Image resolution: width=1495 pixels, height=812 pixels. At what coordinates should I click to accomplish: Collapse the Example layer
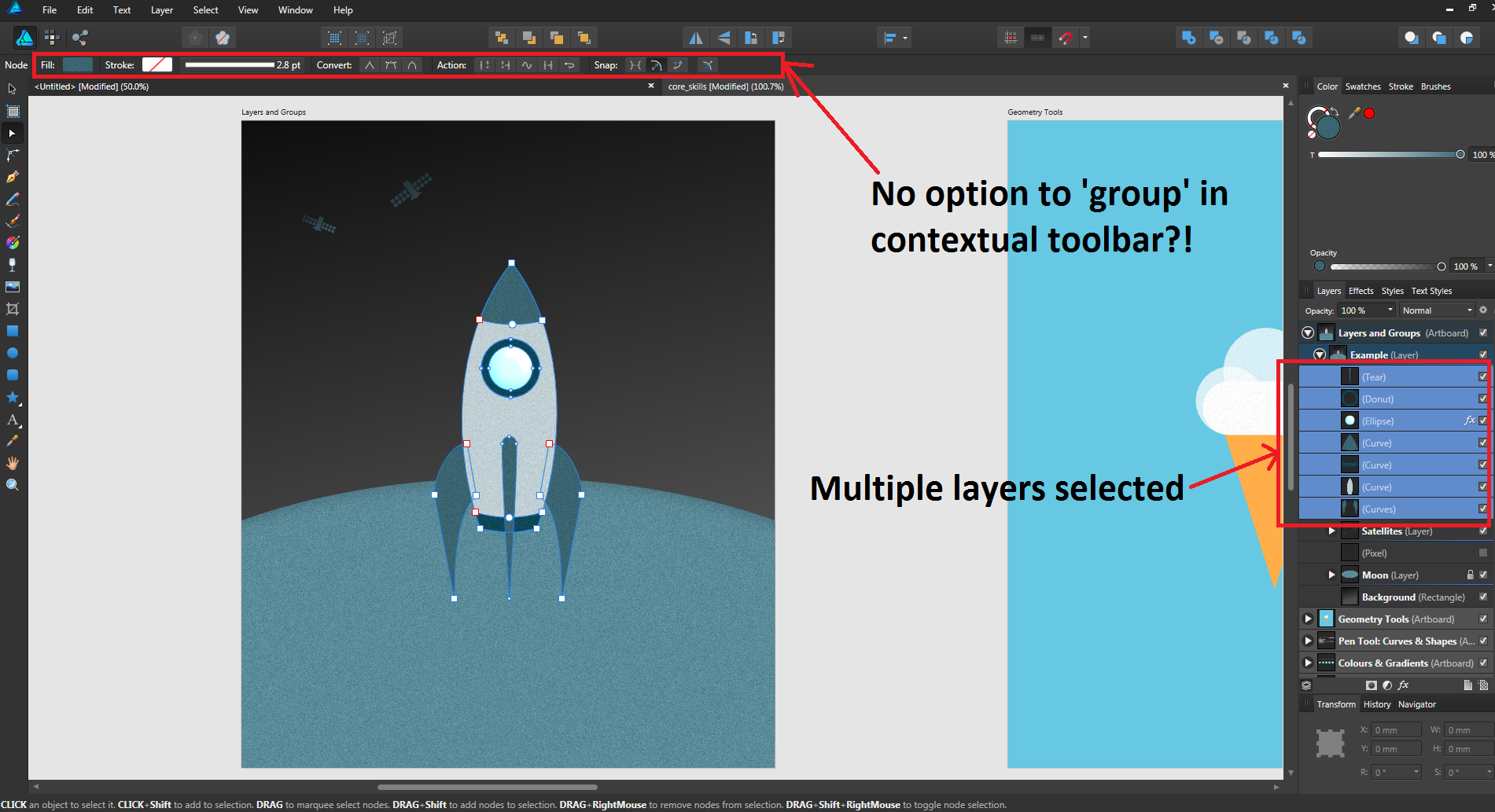[x=1320, y=355]
